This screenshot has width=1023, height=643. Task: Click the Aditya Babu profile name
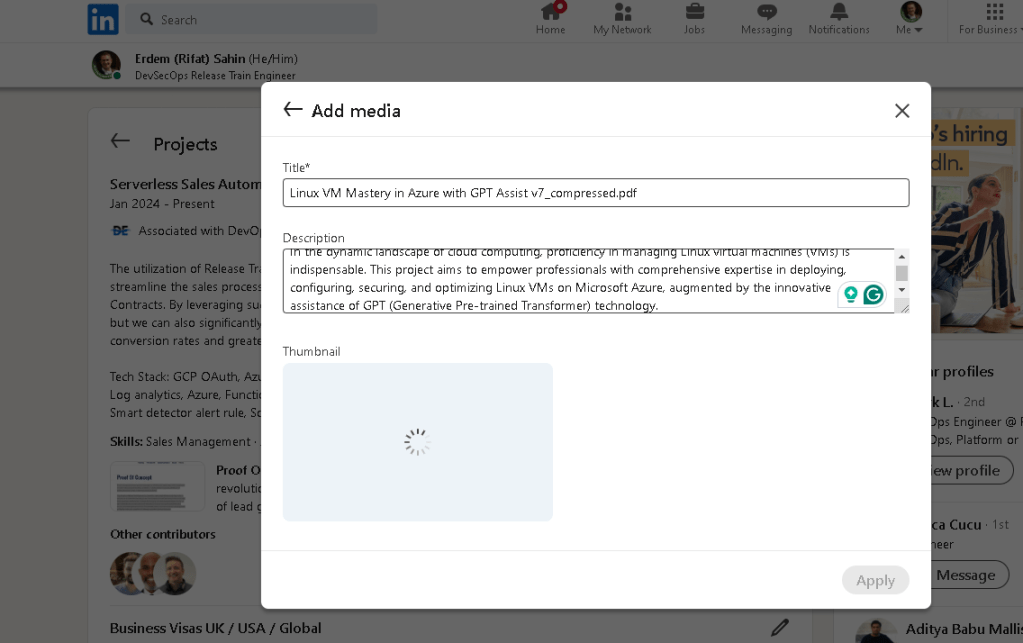click(964, 629)
